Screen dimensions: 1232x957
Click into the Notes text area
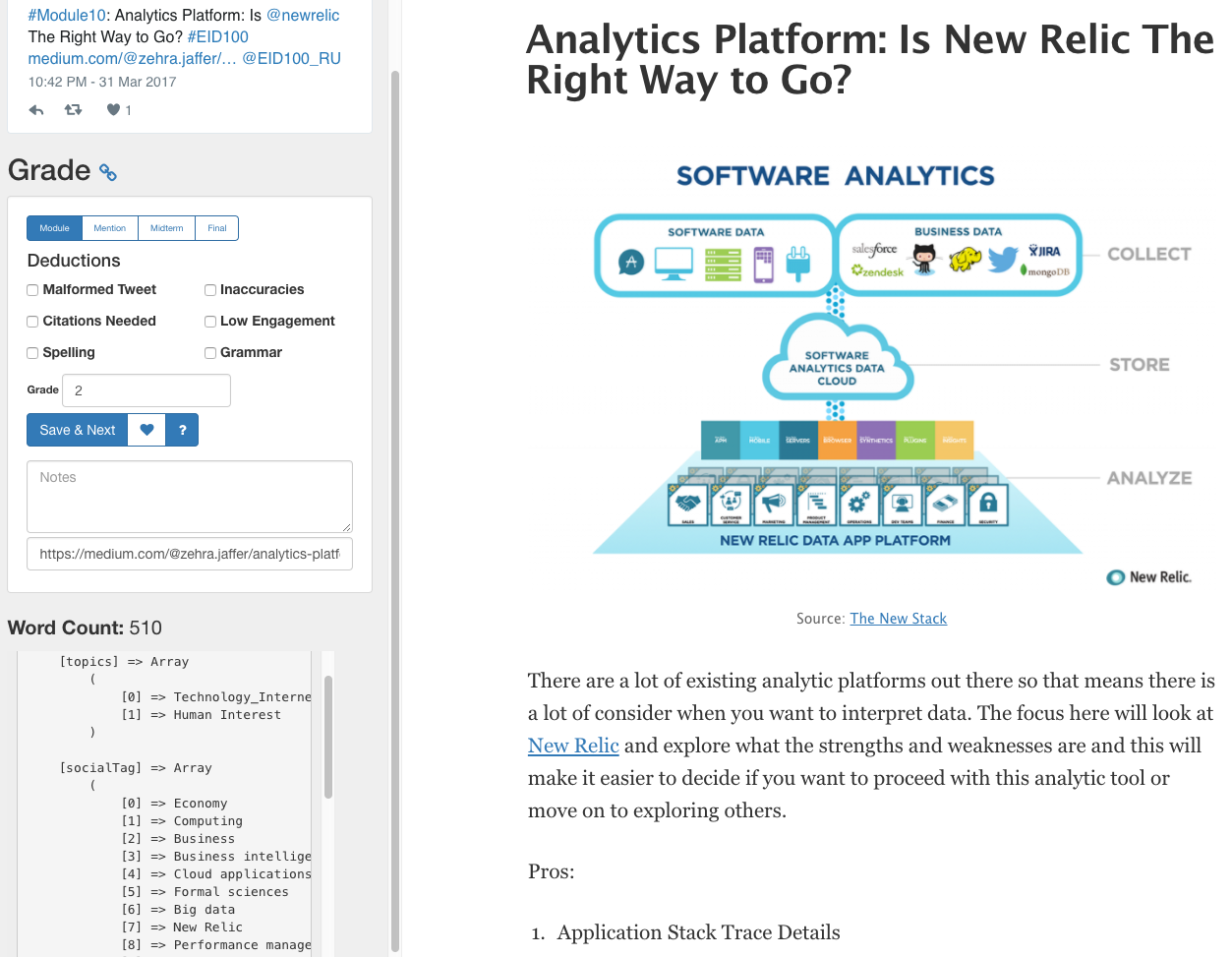[190, 497]
